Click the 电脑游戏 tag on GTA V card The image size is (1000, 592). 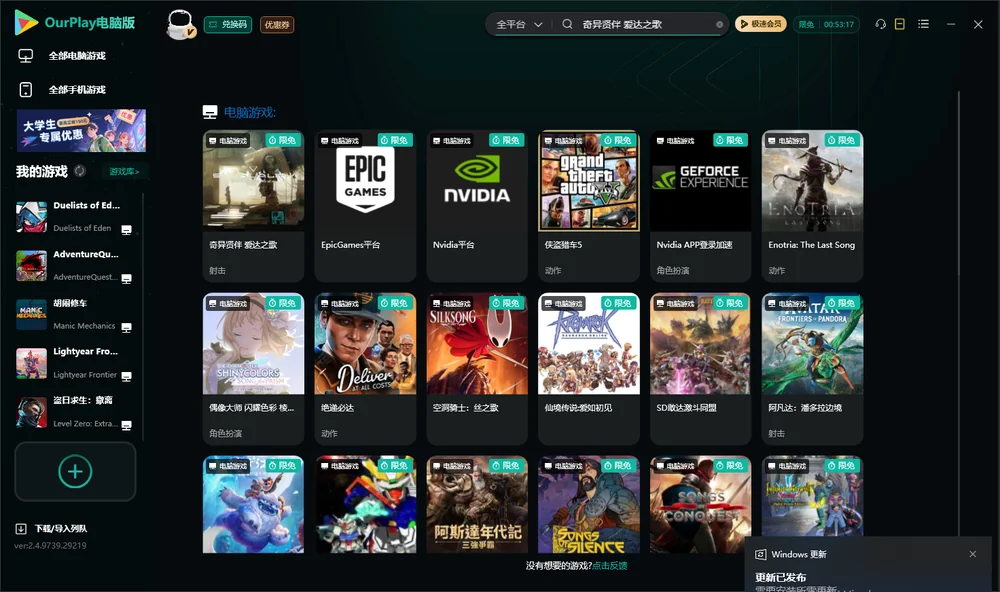click(x=563, y=140)
